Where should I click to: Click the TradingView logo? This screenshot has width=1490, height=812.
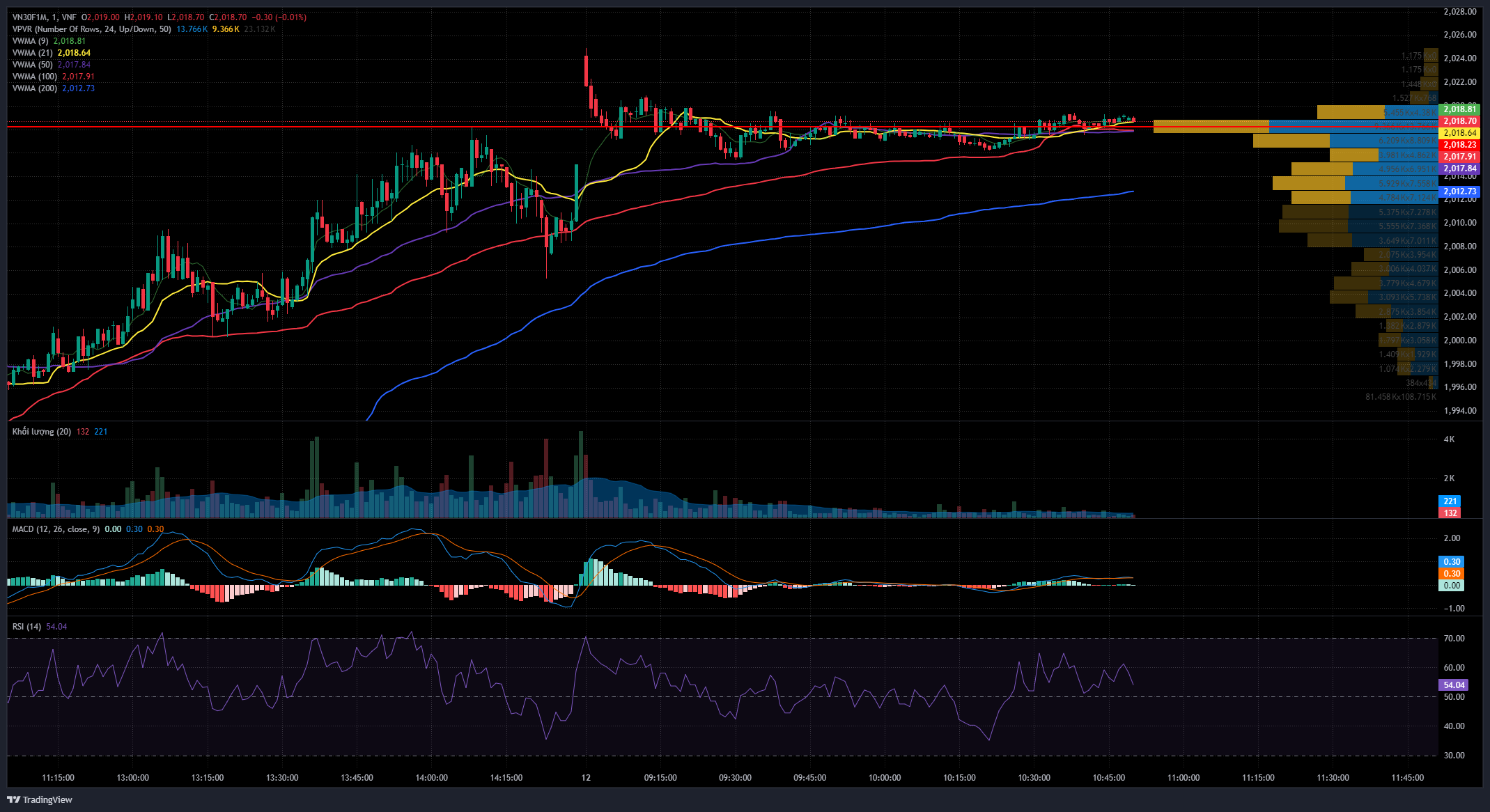point(40,799)
